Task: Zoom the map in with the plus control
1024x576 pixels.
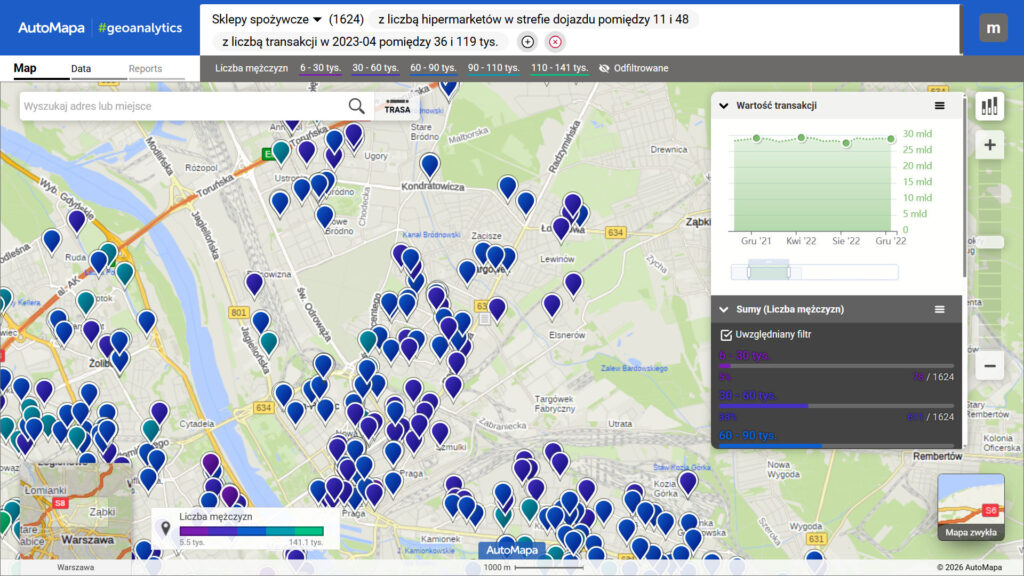Action: (x=989, y=145)
